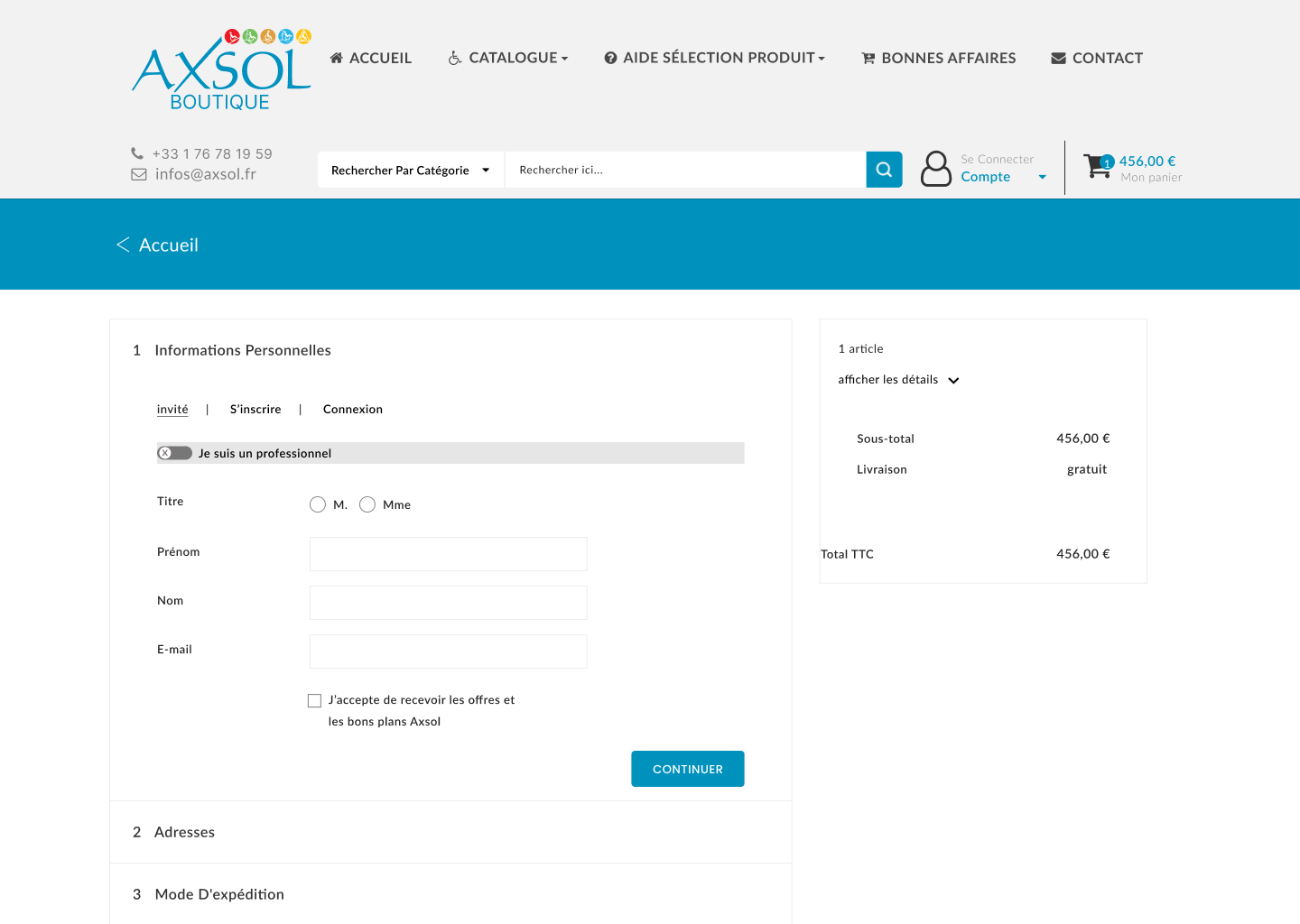Click the phone icon beside the number
Image resolution: width=1300 pixels, height=924 pixels.
click(137, 153)
